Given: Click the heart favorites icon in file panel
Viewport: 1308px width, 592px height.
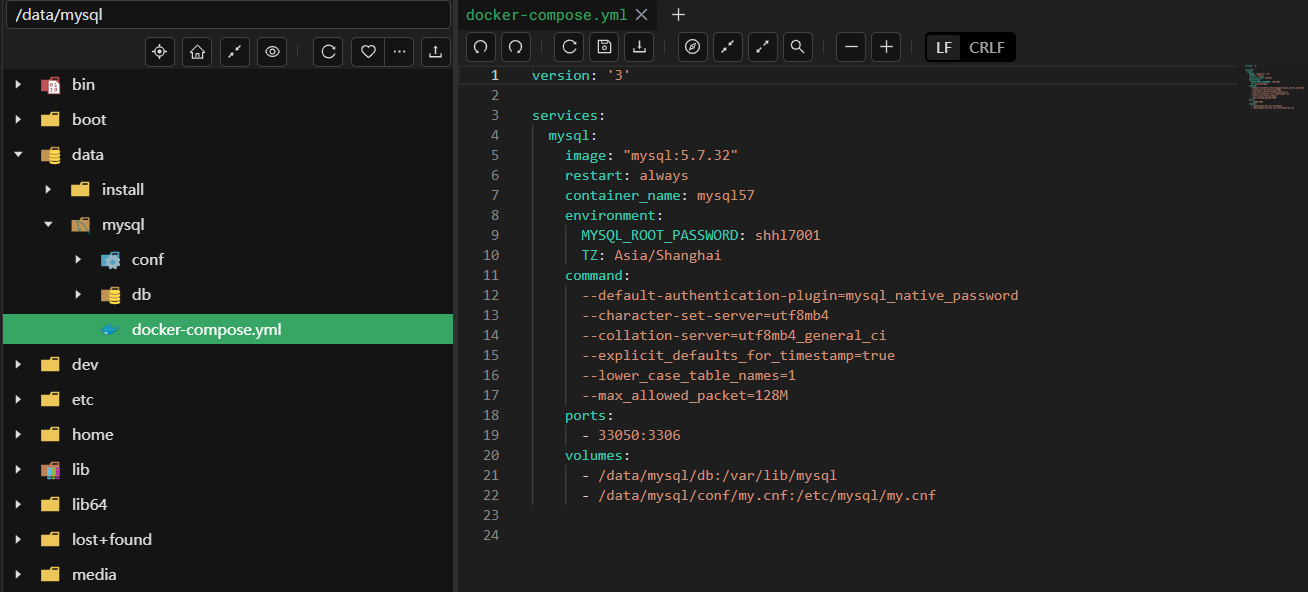Looking at the screenshot, I should [x=368, y=52].
